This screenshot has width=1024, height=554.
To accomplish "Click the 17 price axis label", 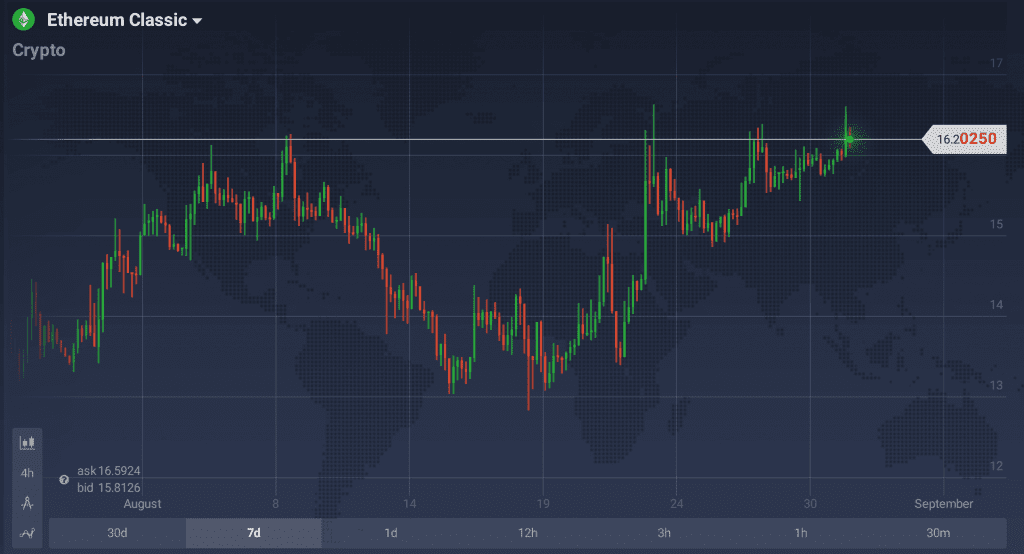I will [x=996, y=63].
